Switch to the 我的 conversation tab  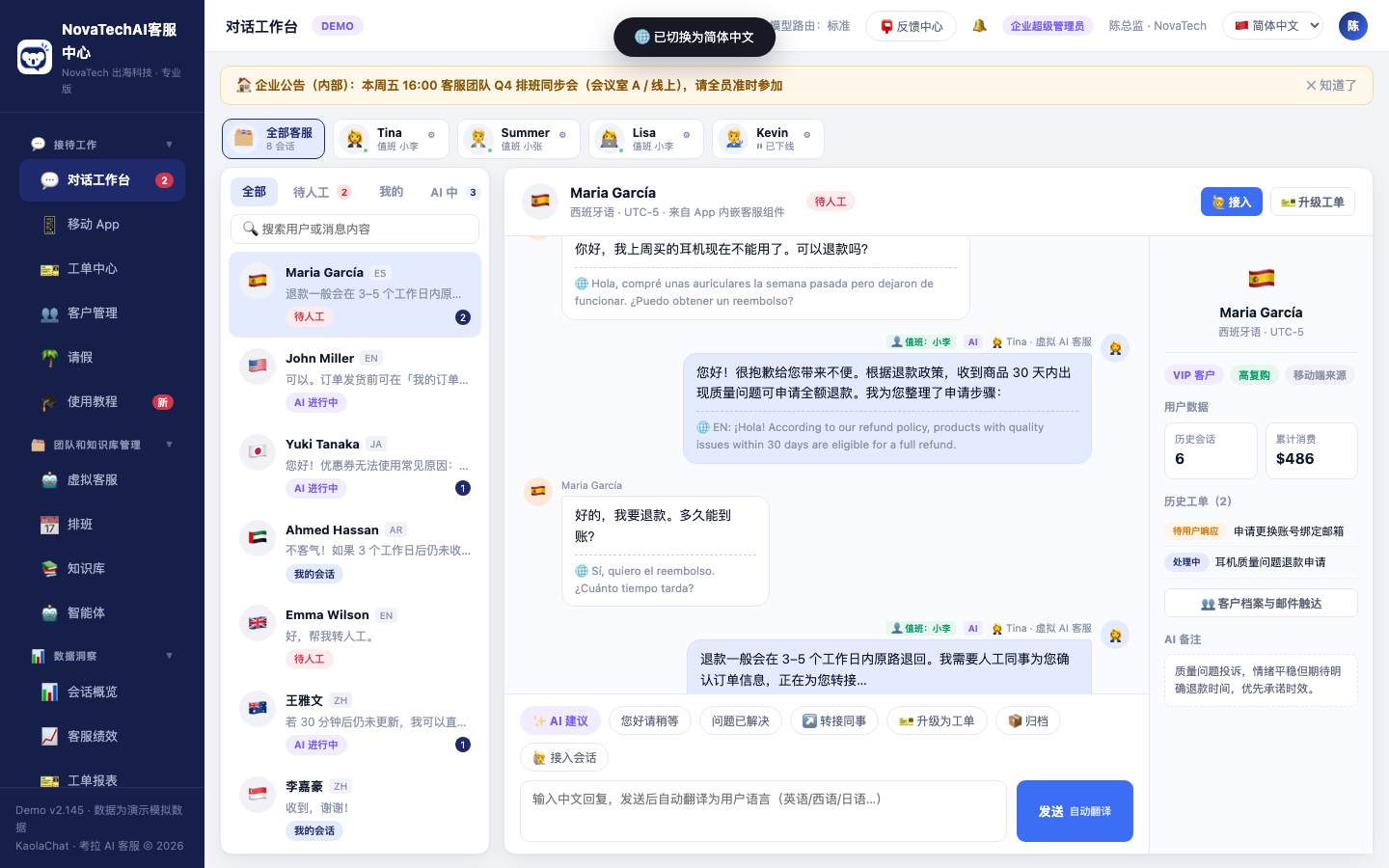point(391,192)
